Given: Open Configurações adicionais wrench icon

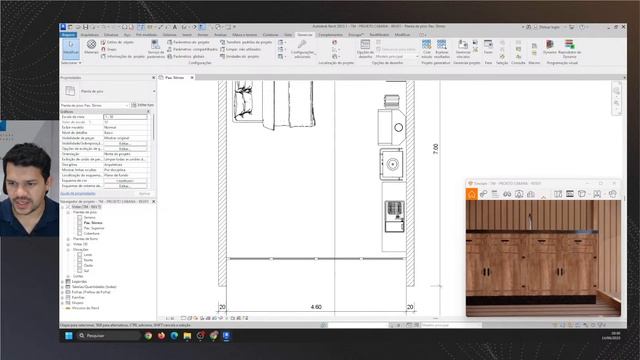Looking at the screenshot, I should (x=302, y=45).
